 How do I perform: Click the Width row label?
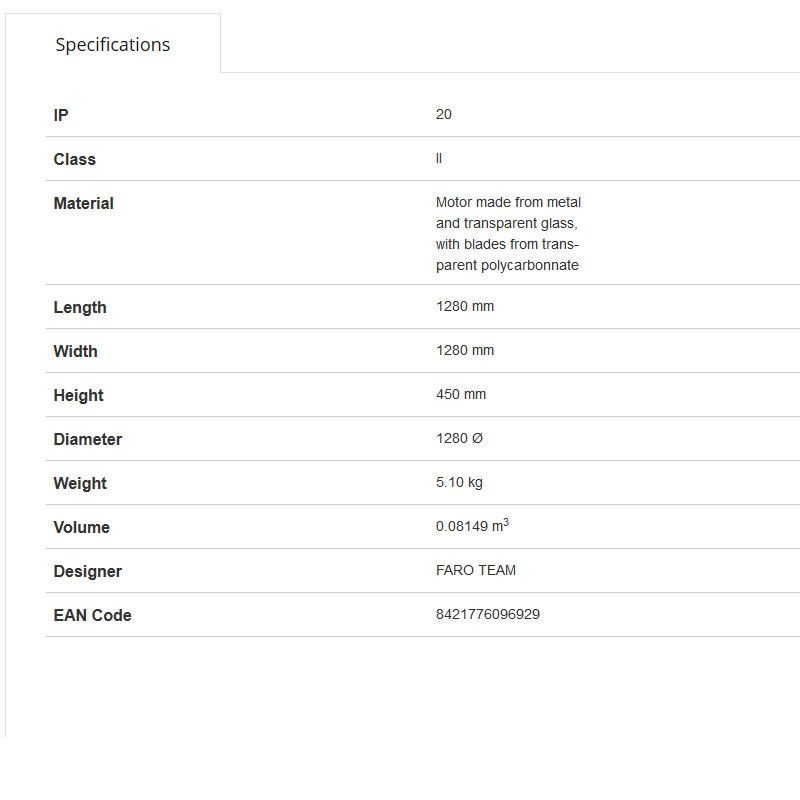75,351
